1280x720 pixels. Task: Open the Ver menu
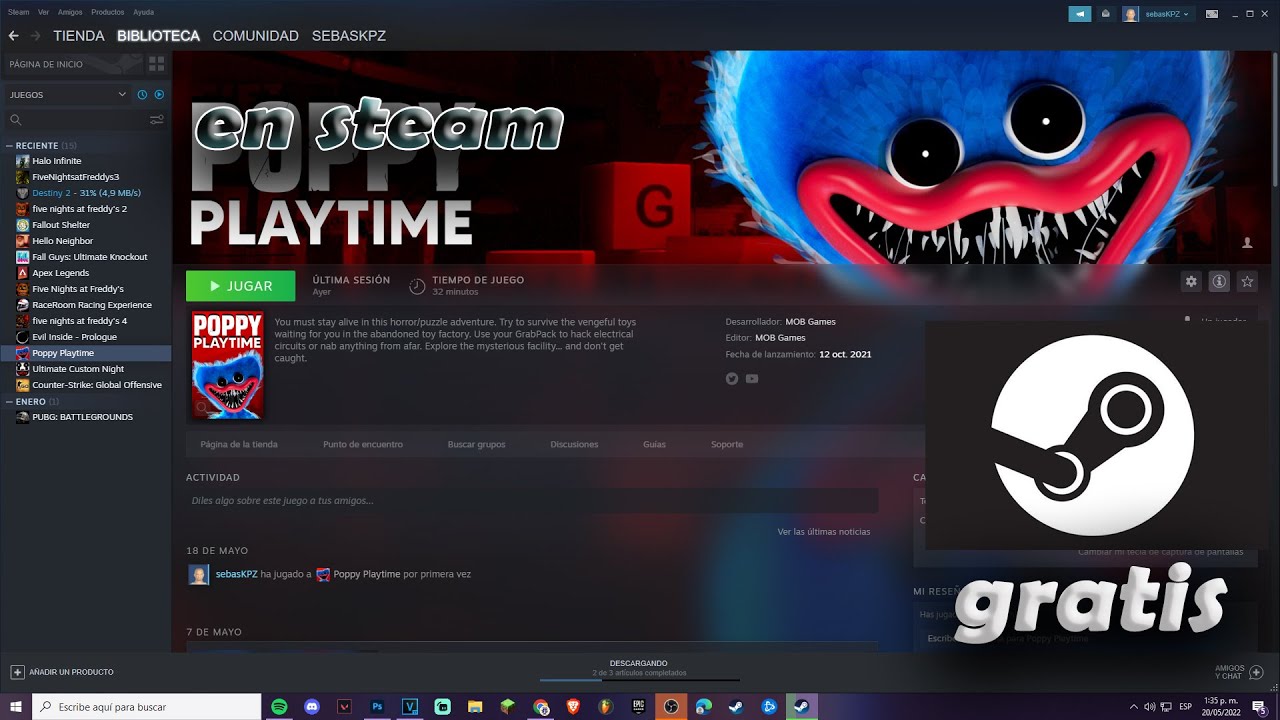[43, 12]
